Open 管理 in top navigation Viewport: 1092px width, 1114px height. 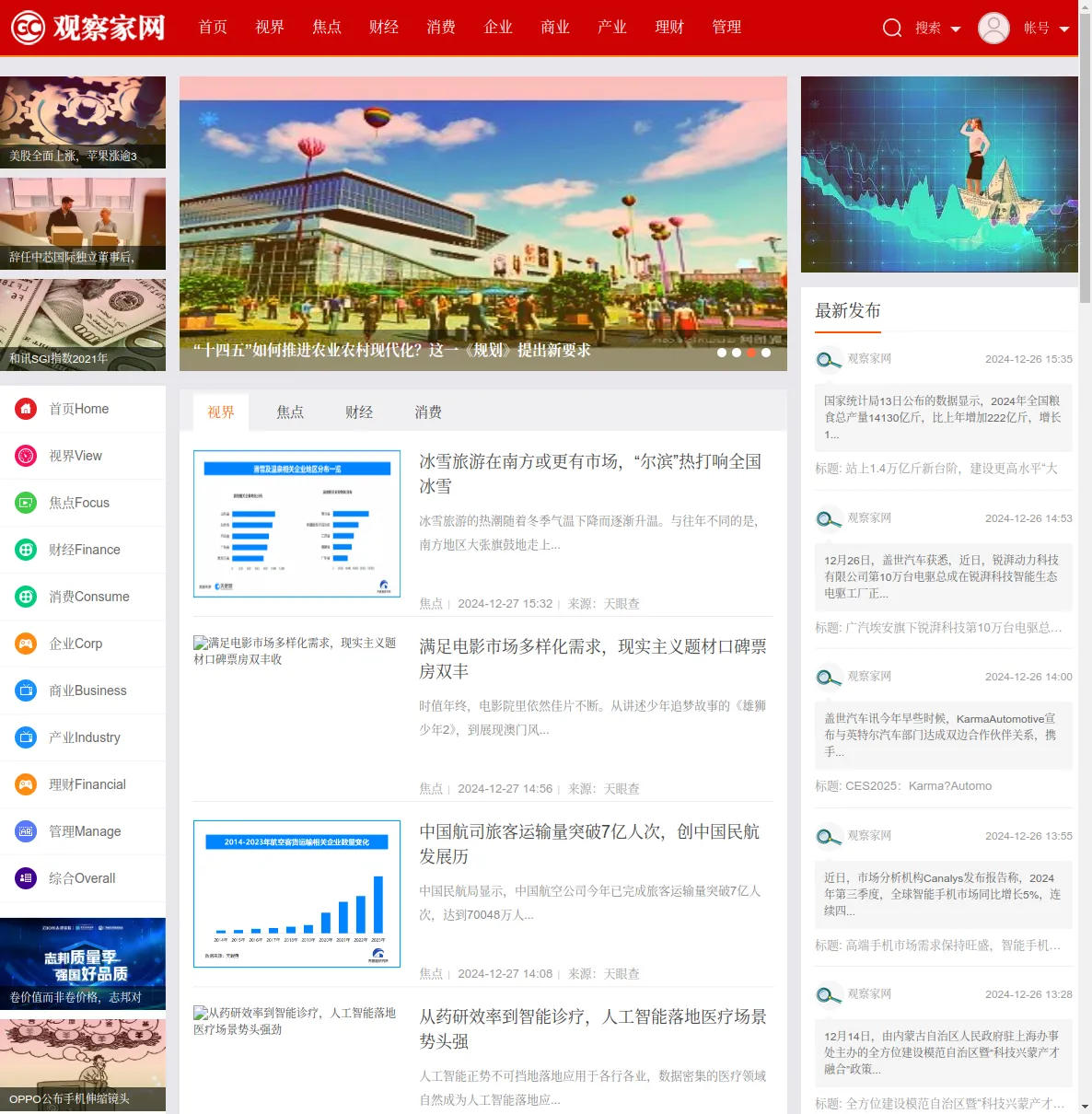point(726,28)
